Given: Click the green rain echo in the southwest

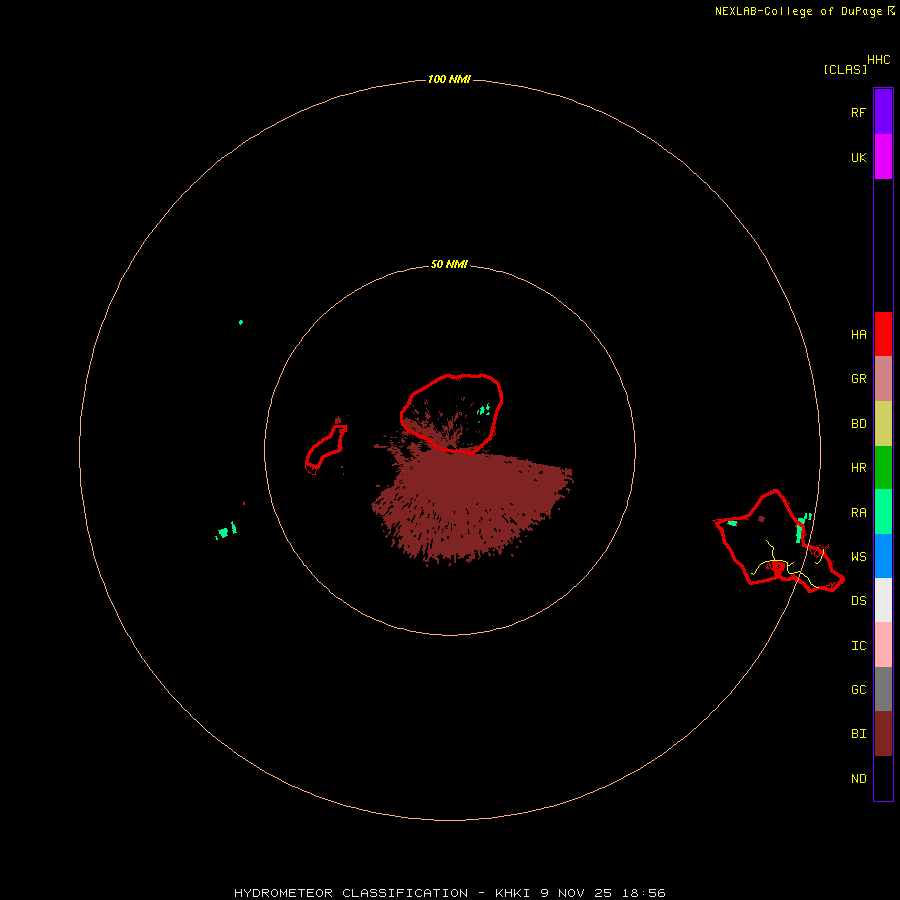Looking at the screenshot, I should tap(226, 530).
